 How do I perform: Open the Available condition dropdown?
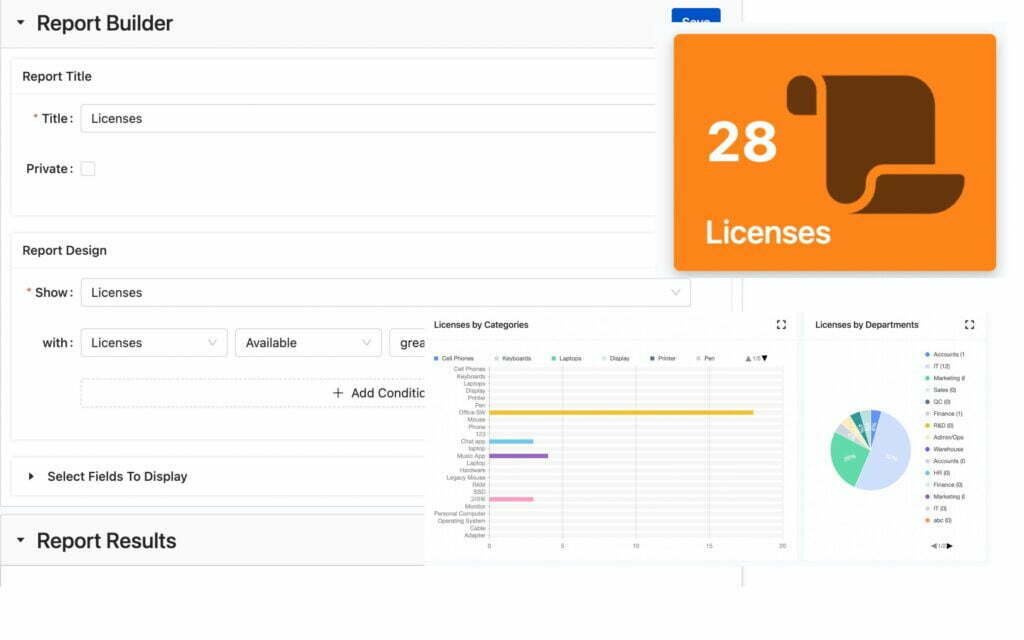(x=307, y=342)
